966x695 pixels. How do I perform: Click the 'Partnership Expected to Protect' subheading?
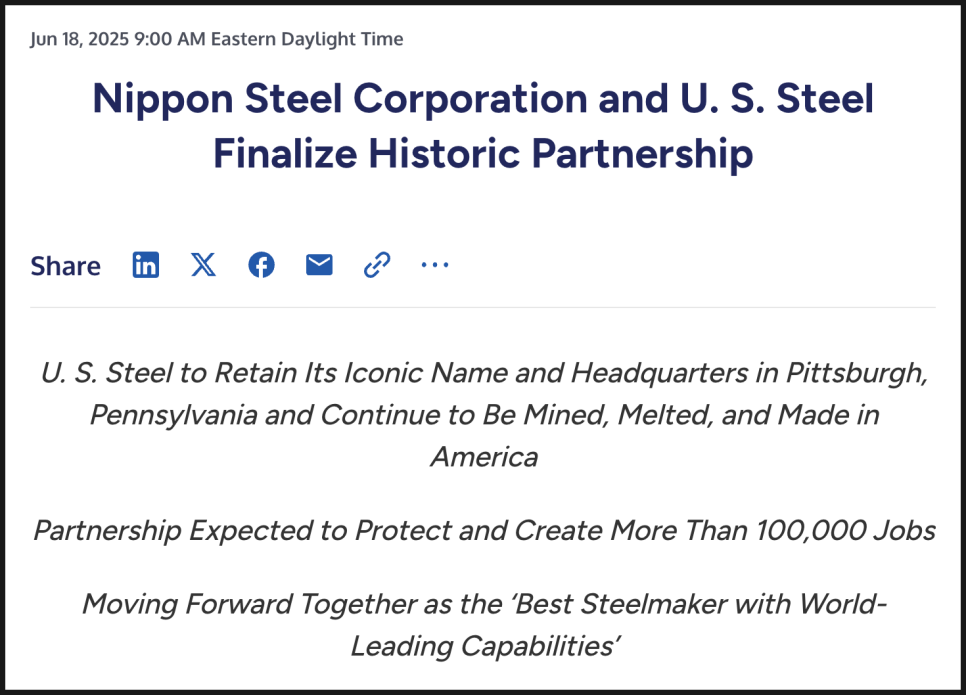click(484, 530)
